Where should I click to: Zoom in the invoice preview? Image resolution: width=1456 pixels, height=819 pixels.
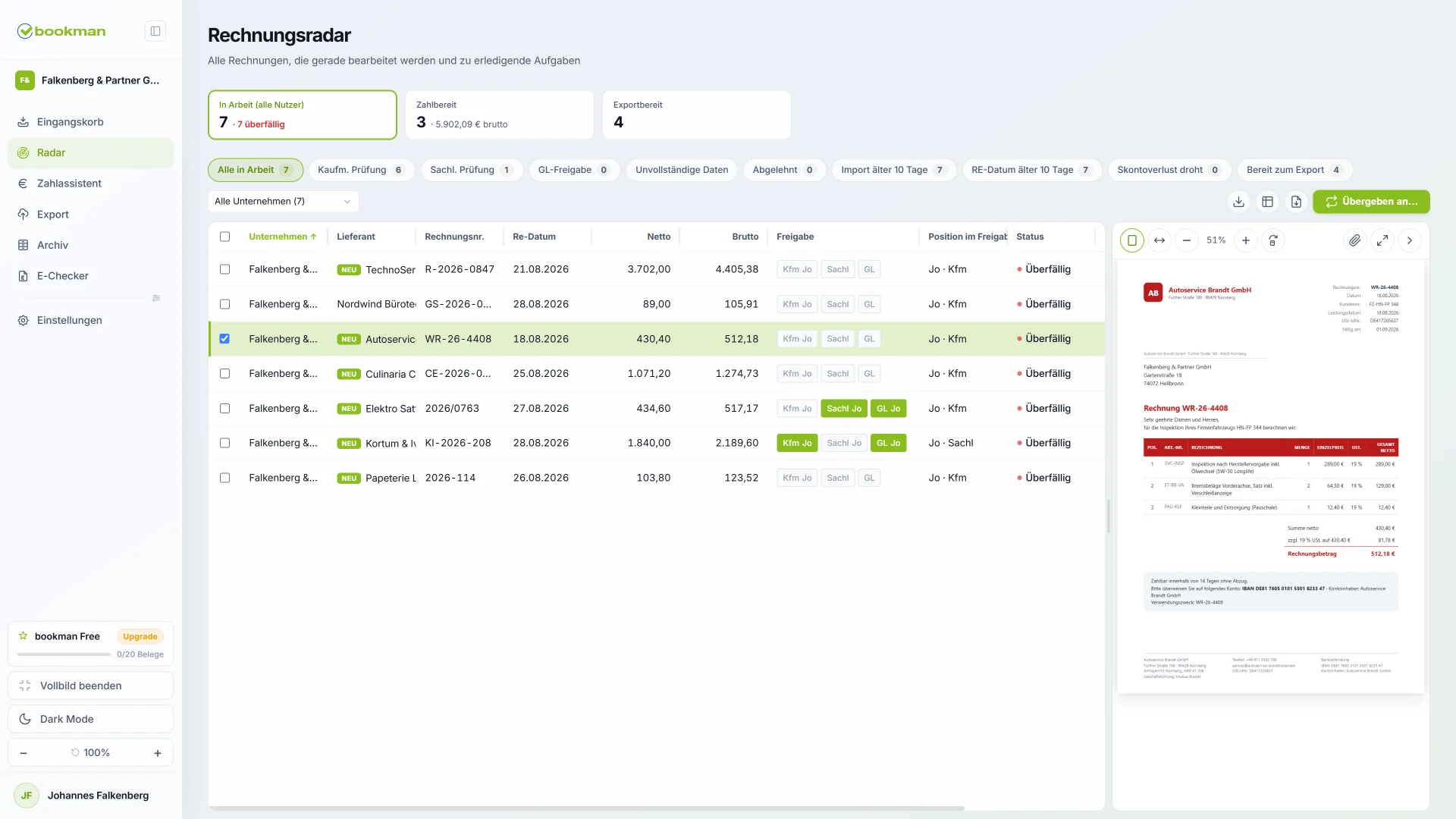1245,240
